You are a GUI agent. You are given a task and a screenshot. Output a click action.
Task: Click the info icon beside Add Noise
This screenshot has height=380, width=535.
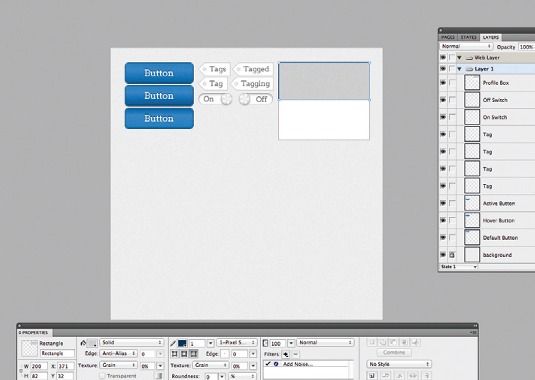(x=276, y=364)
